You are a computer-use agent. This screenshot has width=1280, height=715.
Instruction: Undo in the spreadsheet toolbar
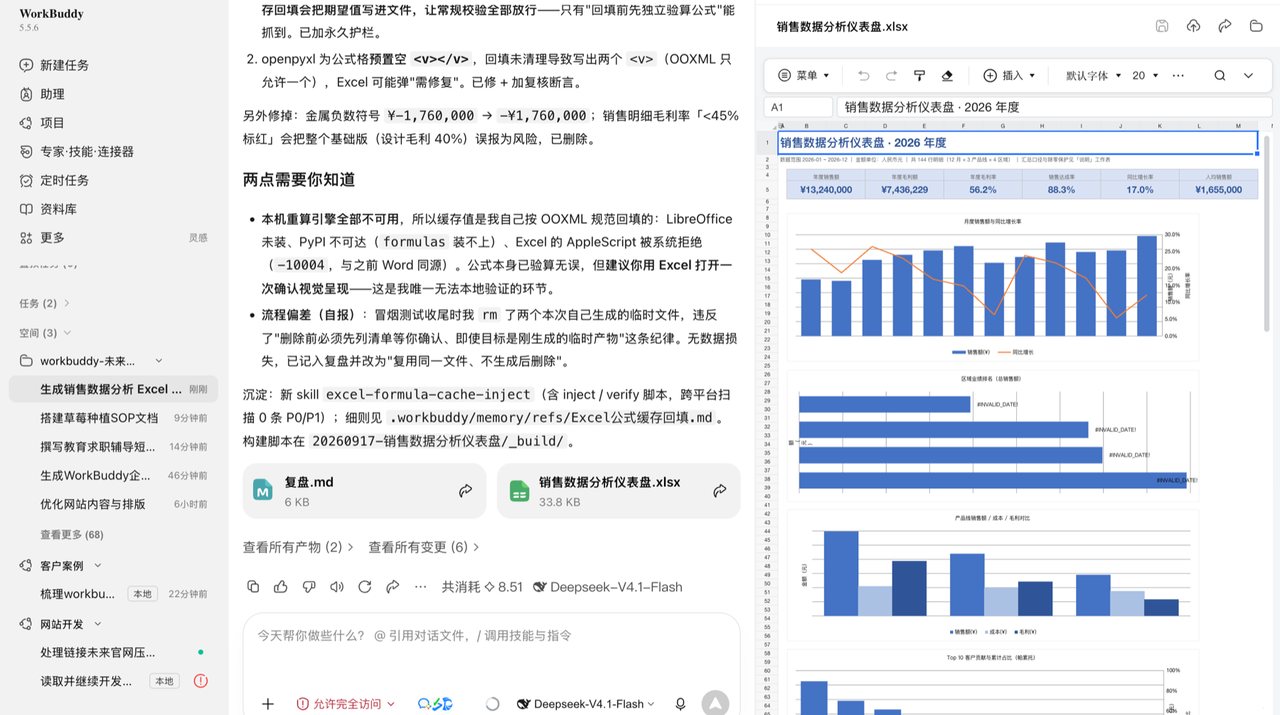tap(863, 75)
